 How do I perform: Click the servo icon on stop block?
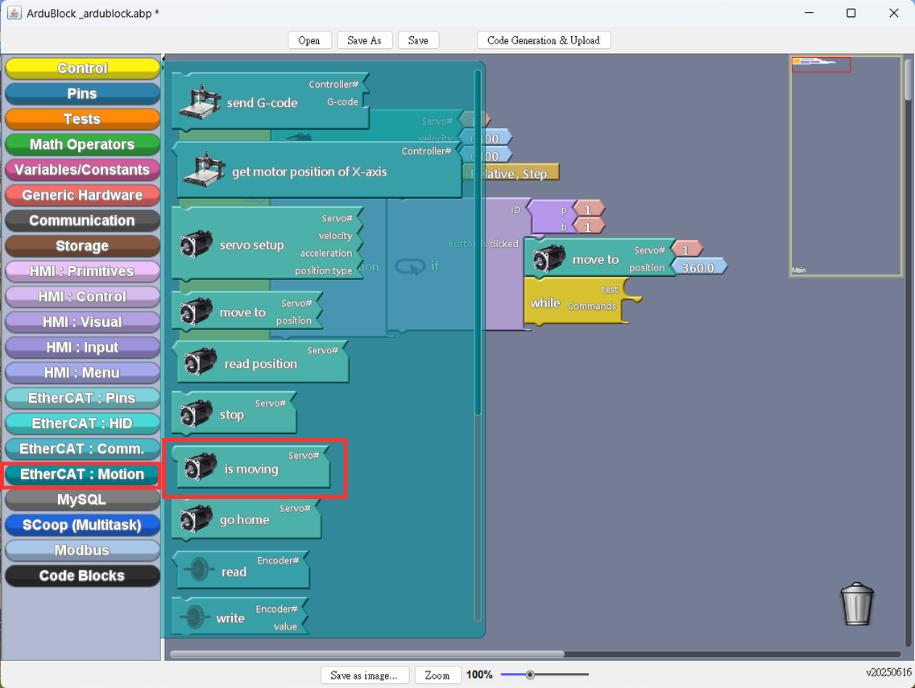196,414
